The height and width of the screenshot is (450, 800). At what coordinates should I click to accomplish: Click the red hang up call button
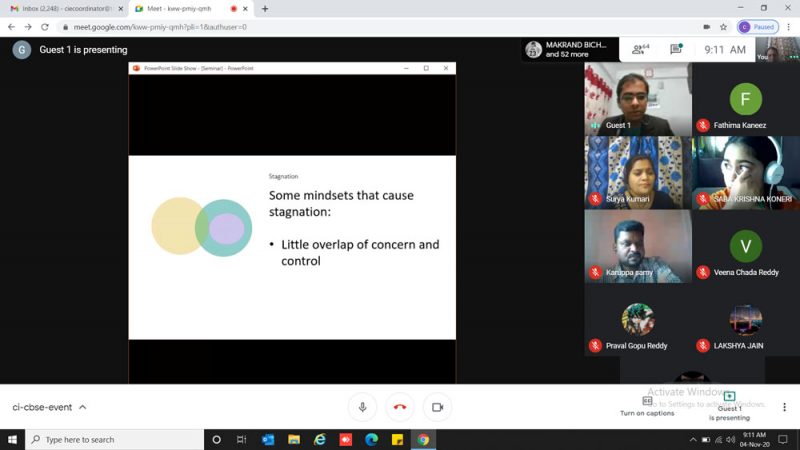400,407
